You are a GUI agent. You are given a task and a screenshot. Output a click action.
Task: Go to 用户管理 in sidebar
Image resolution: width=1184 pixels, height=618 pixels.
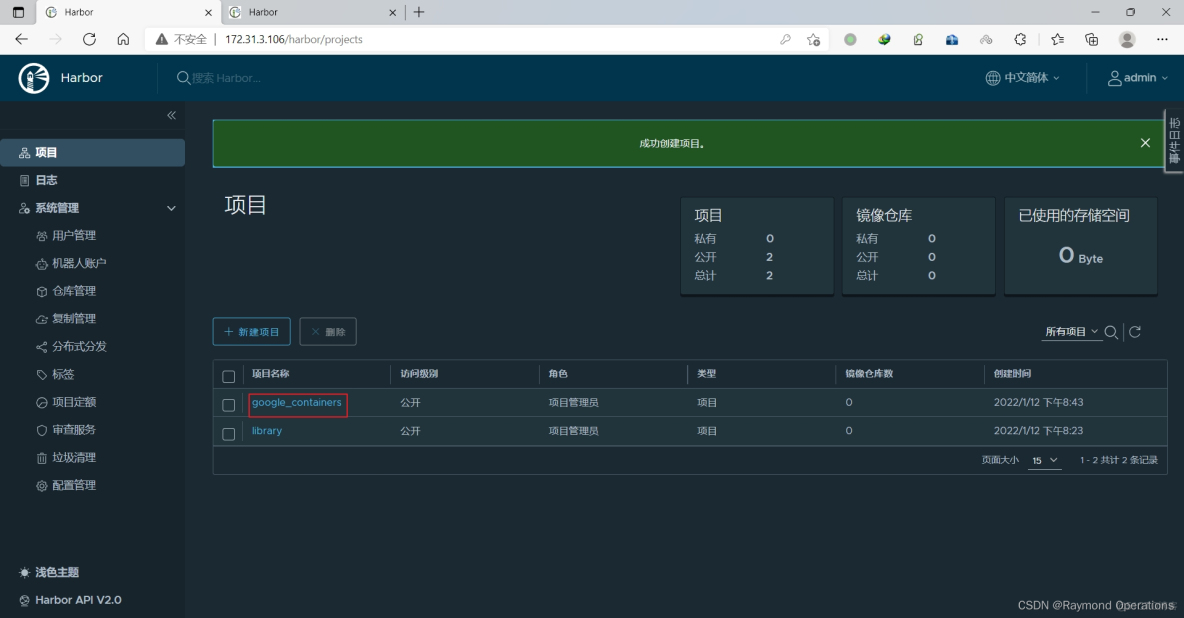tap(73, 236)
